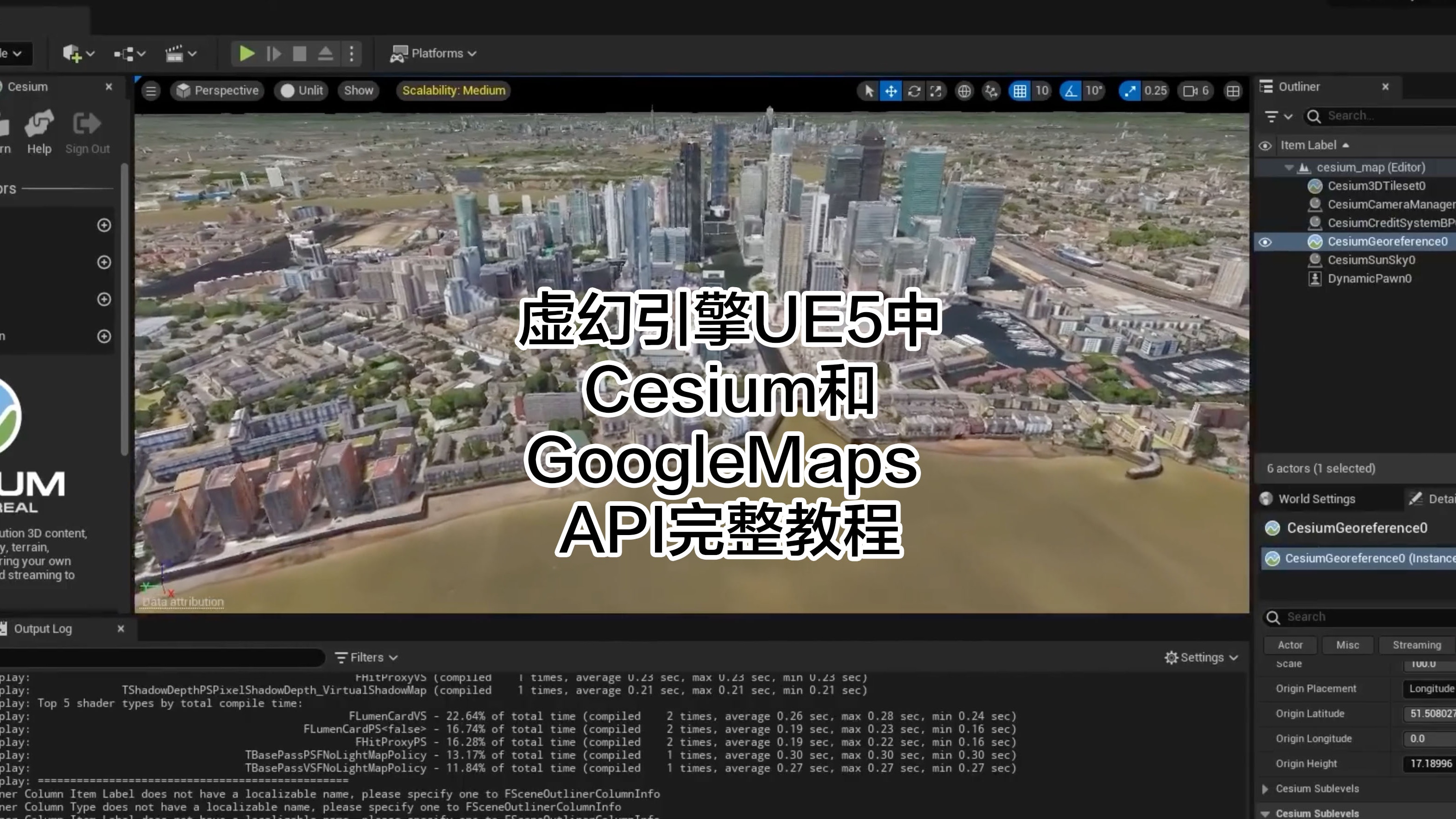The width and height of the screenshot is (1456, 819).
Task: Open the Blueprints dropdown in toolbar
Action: (130, 54)
